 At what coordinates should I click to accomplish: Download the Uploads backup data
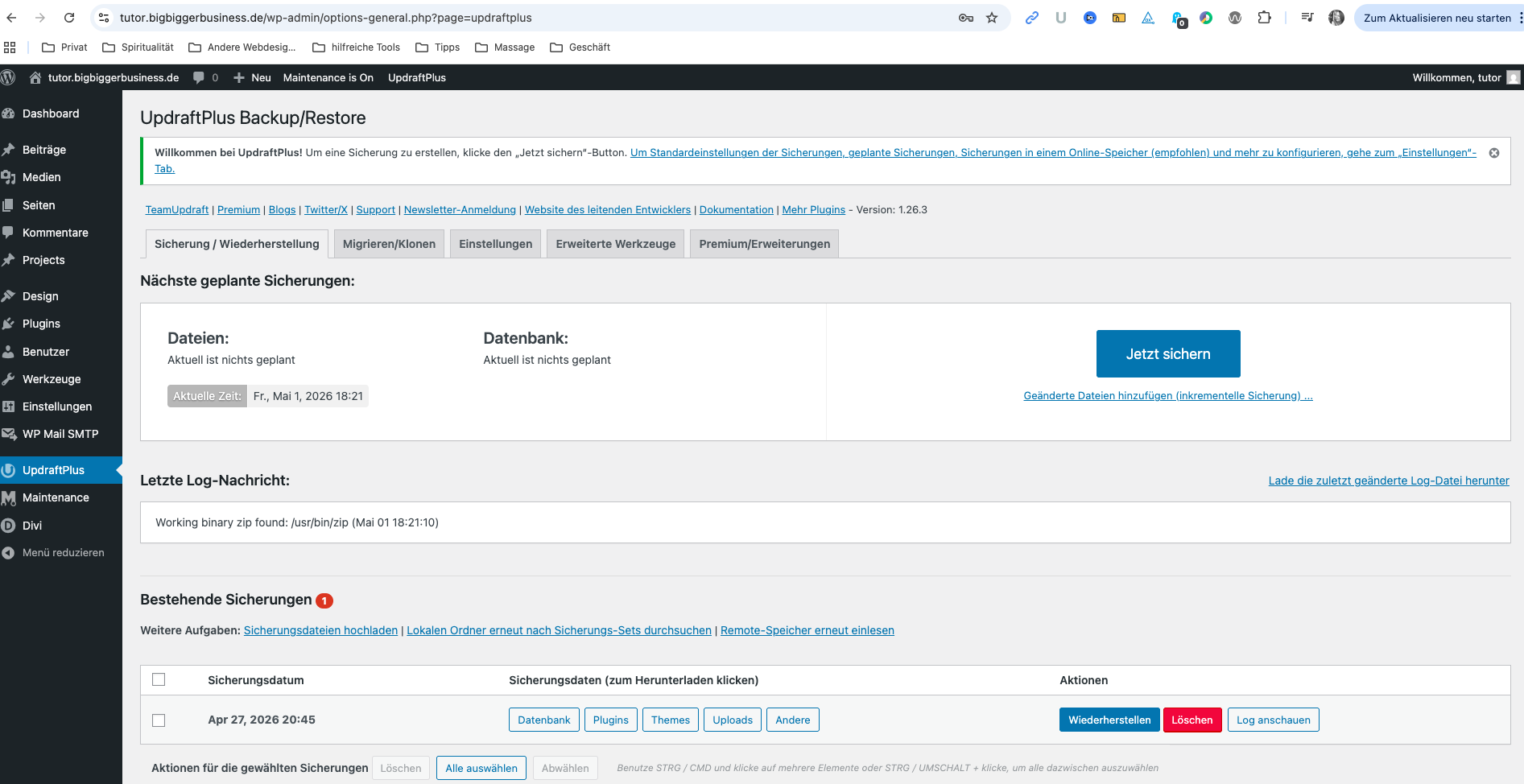click(x=733, y=720)
